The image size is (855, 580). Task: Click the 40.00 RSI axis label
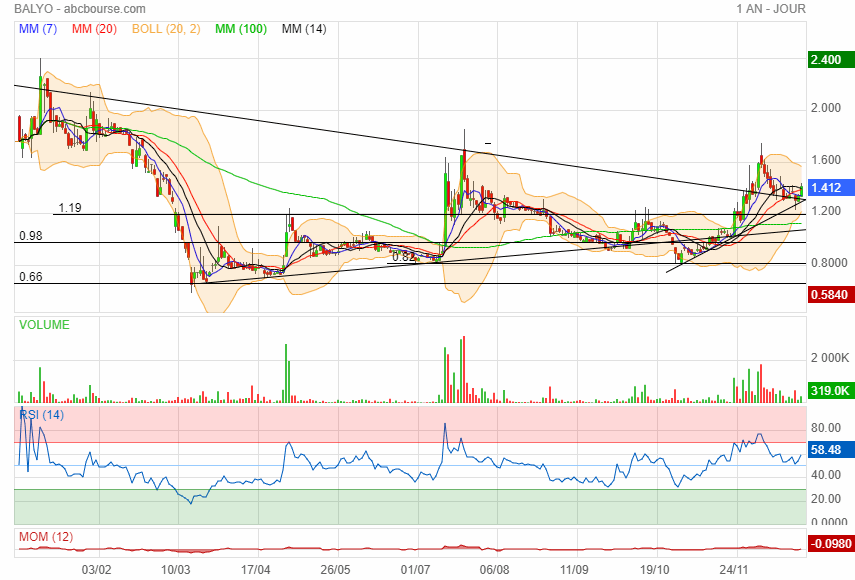[826, 475]
